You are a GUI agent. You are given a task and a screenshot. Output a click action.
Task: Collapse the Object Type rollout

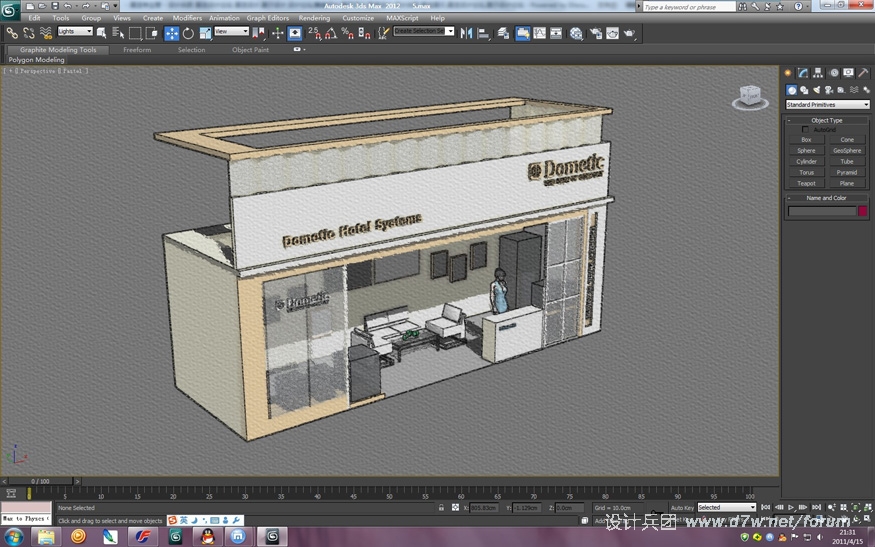pos(827,120)
